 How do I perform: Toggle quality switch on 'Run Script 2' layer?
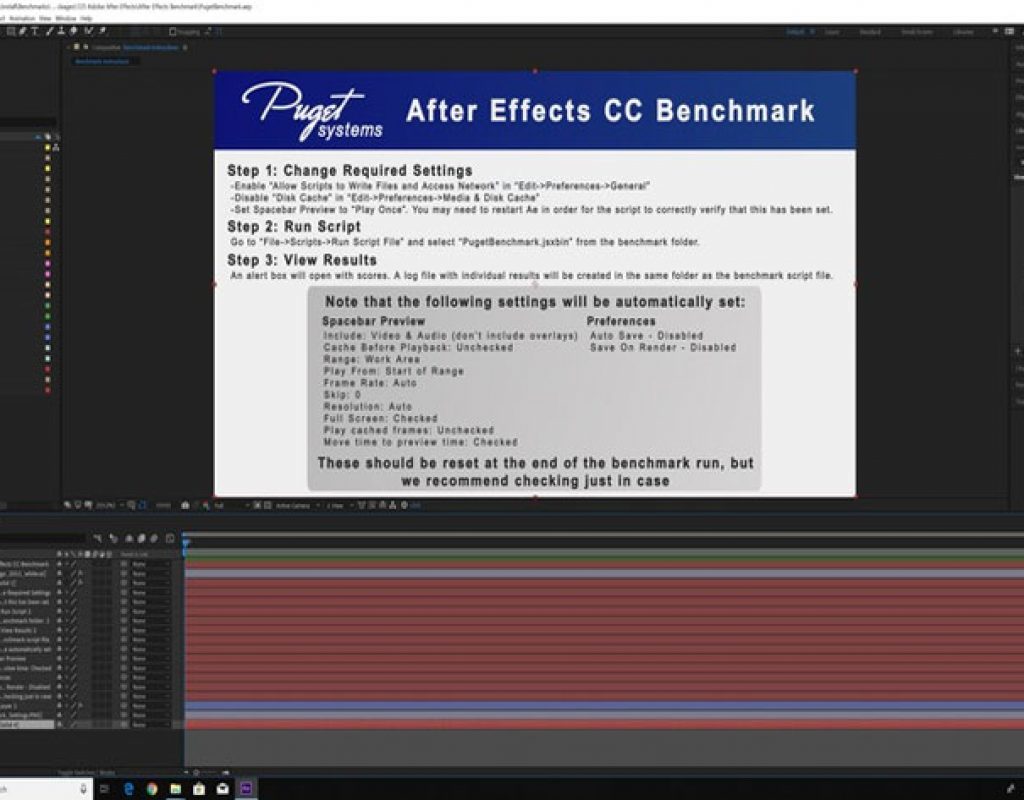coord(73,611)
